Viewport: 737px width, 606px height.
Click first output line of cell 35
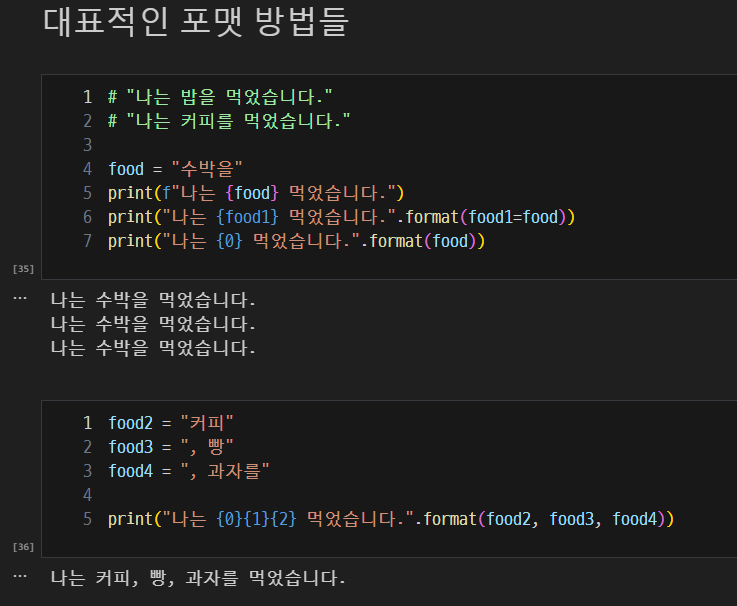(153, 300)
